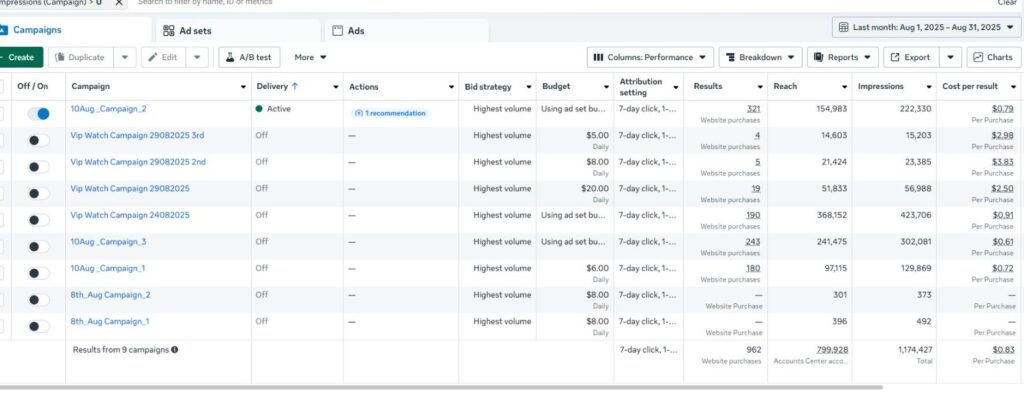
Task: Enable the Vip Watch Campaign 24082025 toggle
Action: [x=39, y=218]
